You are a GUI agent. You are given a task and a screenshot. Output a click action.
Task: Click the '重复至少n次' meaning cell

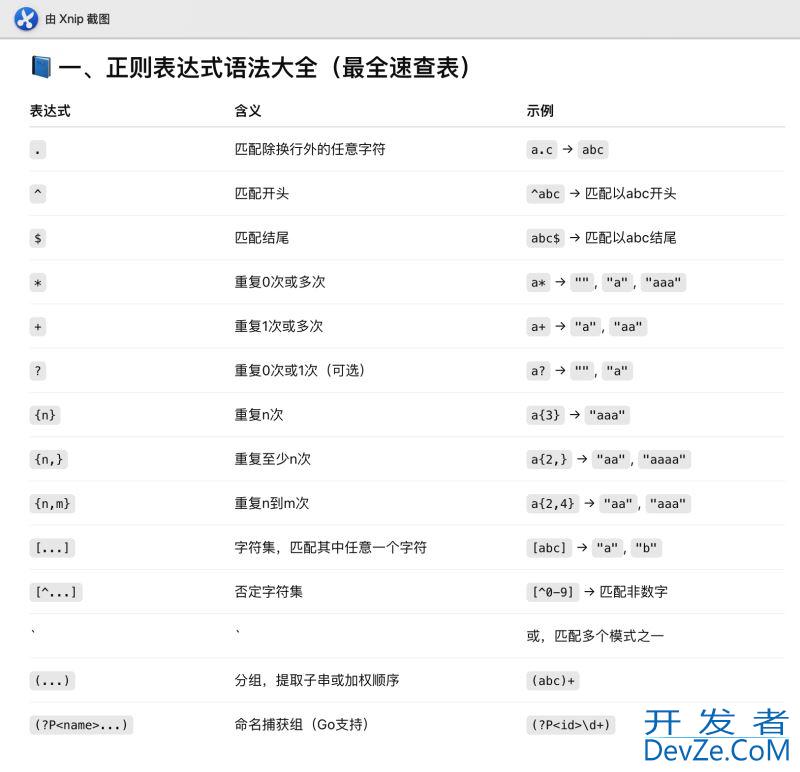(272, 459)
